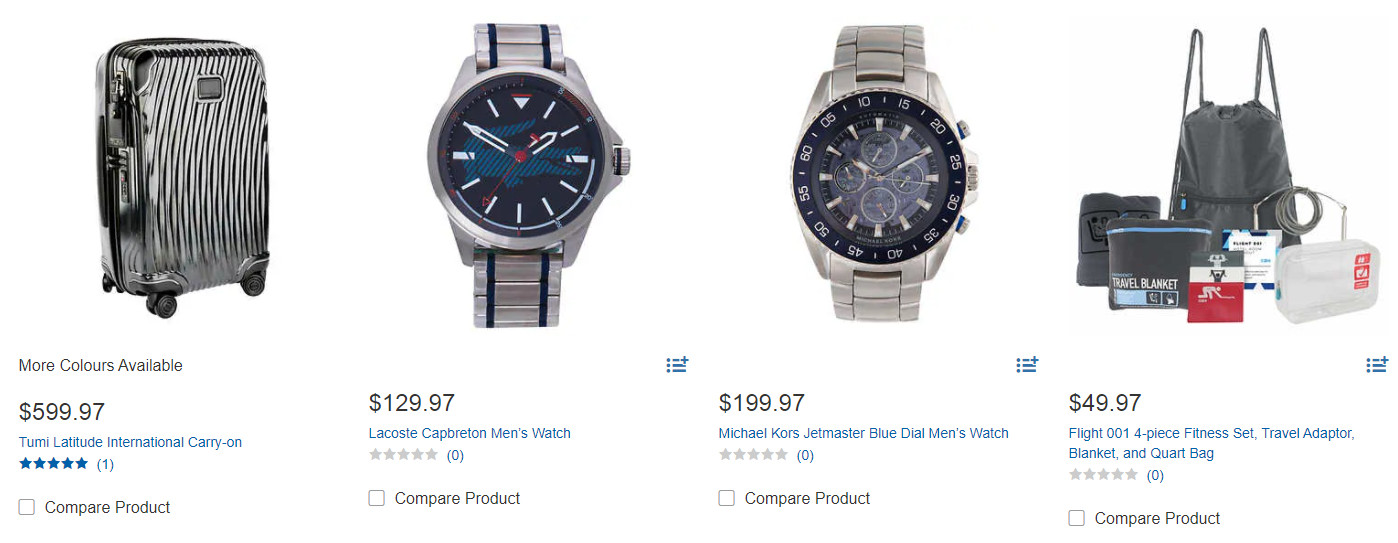Click add-to-list icon for Flight 001 set
The height and width of the screenshot is (543, 1398).
[1377, 365]
